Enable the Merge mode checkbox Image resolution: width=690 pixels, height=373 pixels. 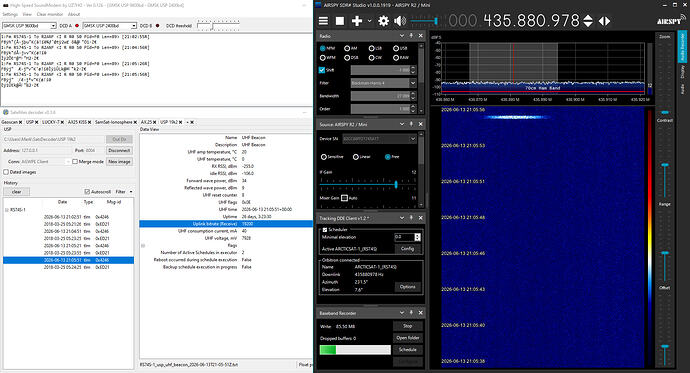click(x=75, y=161)
